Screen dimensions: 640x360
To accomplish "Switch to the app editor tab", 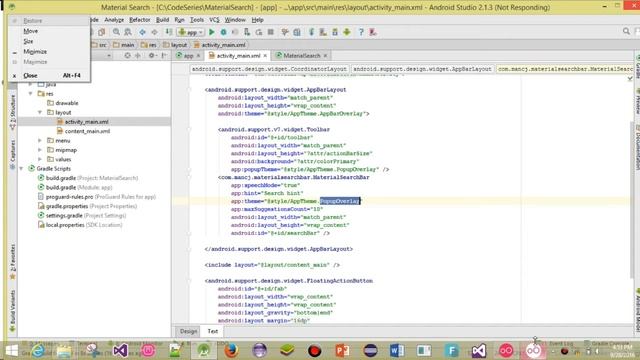I will pyautogui.click(x=188, y=56).
